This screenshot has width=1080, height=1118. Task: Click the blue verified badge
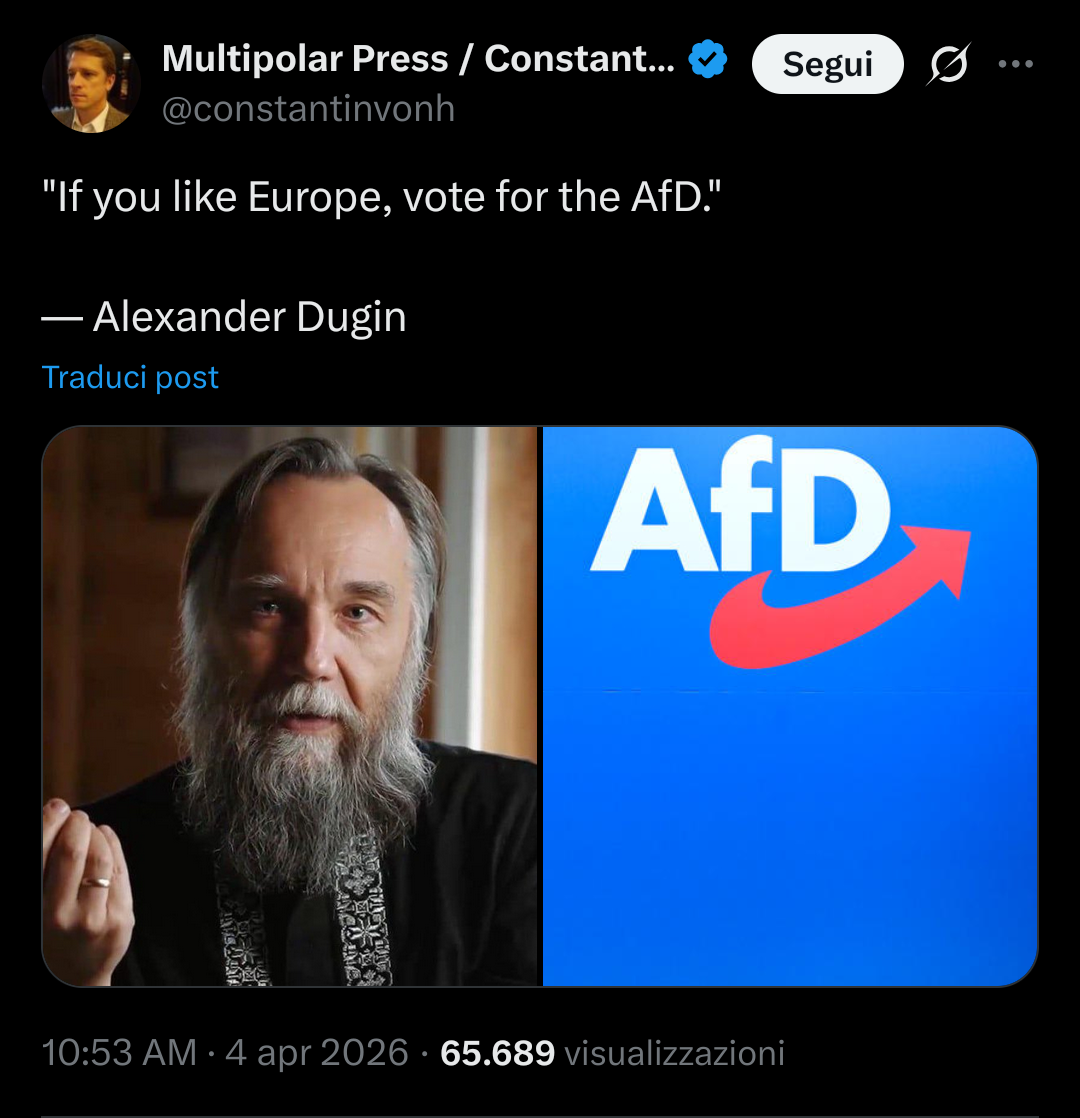pos(708,61)
